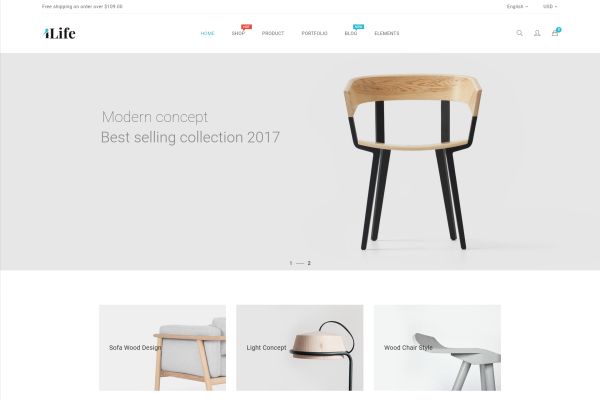
Task: Open the Sofa Wood Design category
Action: [162, 348]
